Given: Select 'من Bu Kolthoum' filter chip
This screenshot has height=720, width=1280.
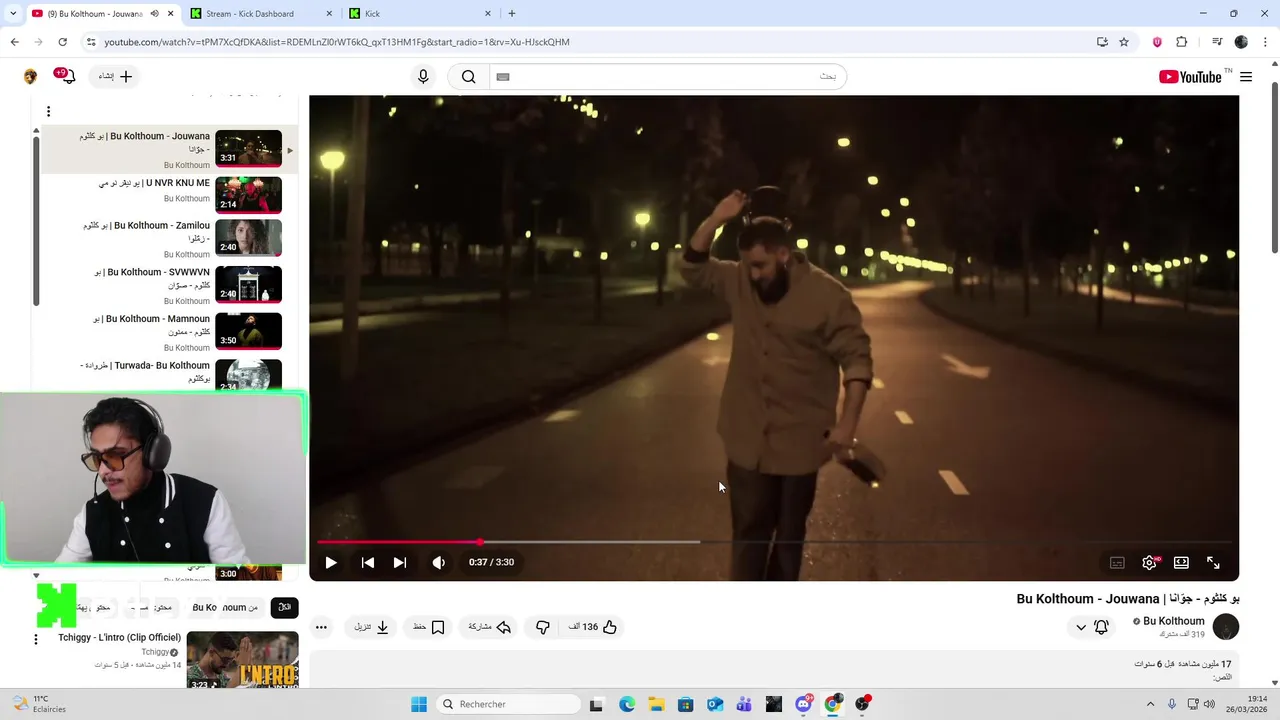Looking at the screenshot, I should (x=225, y=607).
